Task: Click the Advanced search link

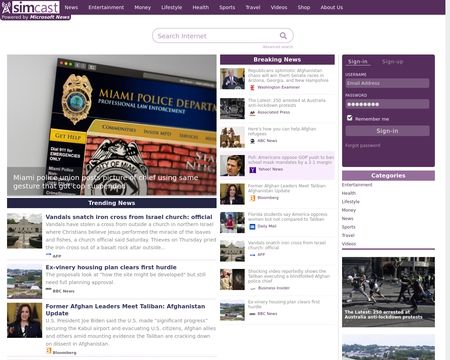Action: pyautogui.click(x=278, y=47)
